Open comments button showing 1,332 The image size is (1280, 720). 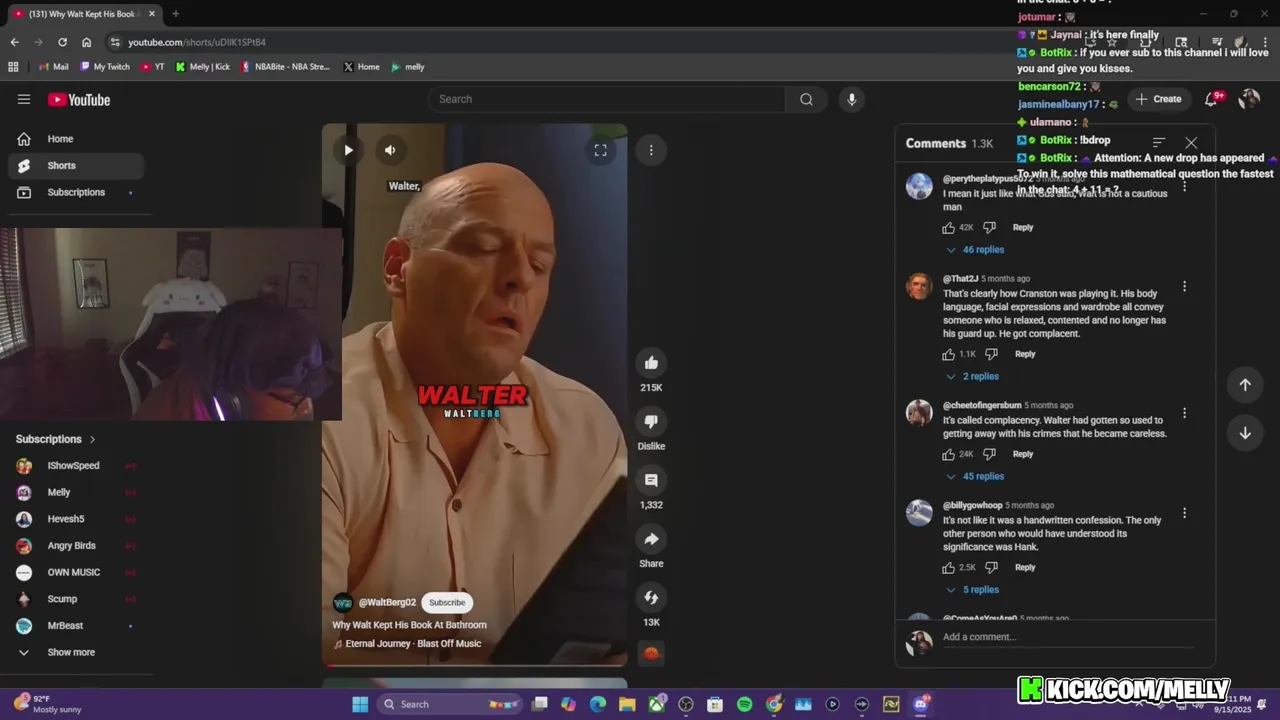click(651, 480)
